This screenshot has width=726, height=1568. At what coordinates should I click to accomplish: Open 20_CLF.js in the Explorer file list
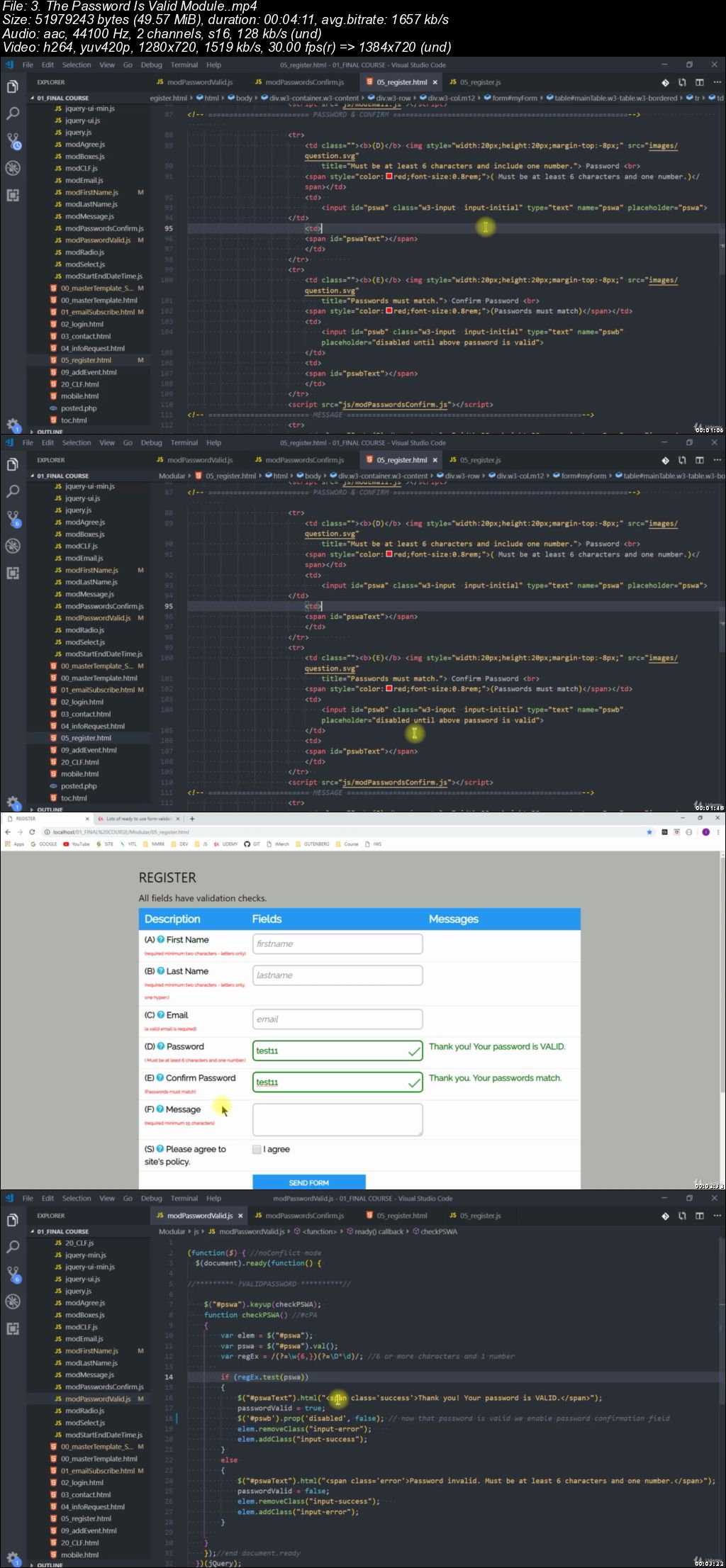click(79, 1243)
